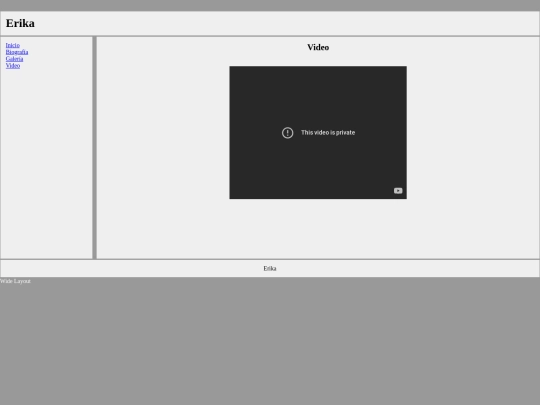This screenshot has height=405, width=540.
Task: Click the Erika site title heading
Action: click(x=20, y=23)
